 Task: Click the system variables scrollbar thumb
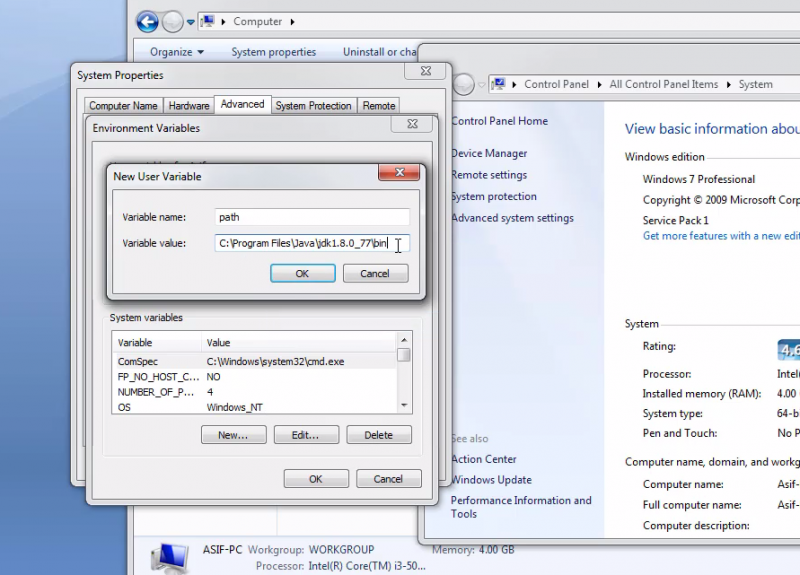pos(404,355)
